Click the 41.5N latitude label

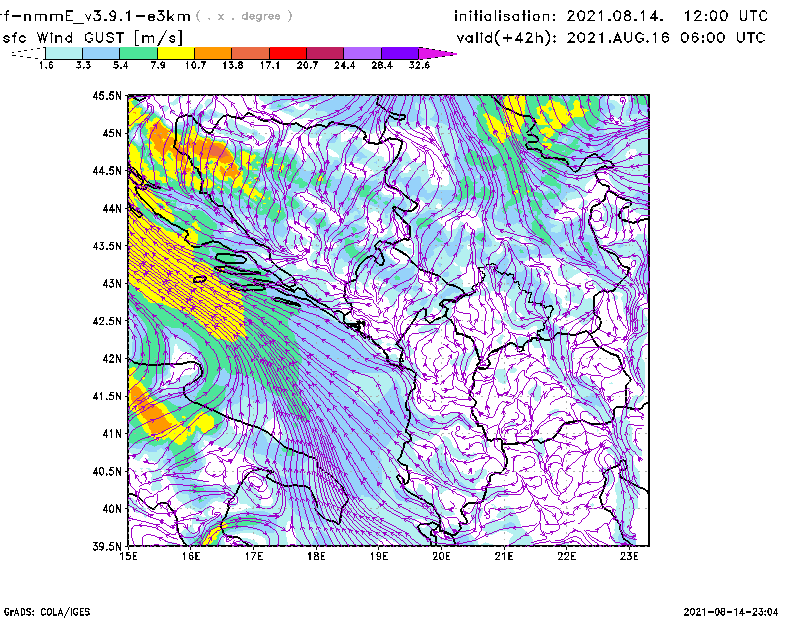click(x=107, y=396)
